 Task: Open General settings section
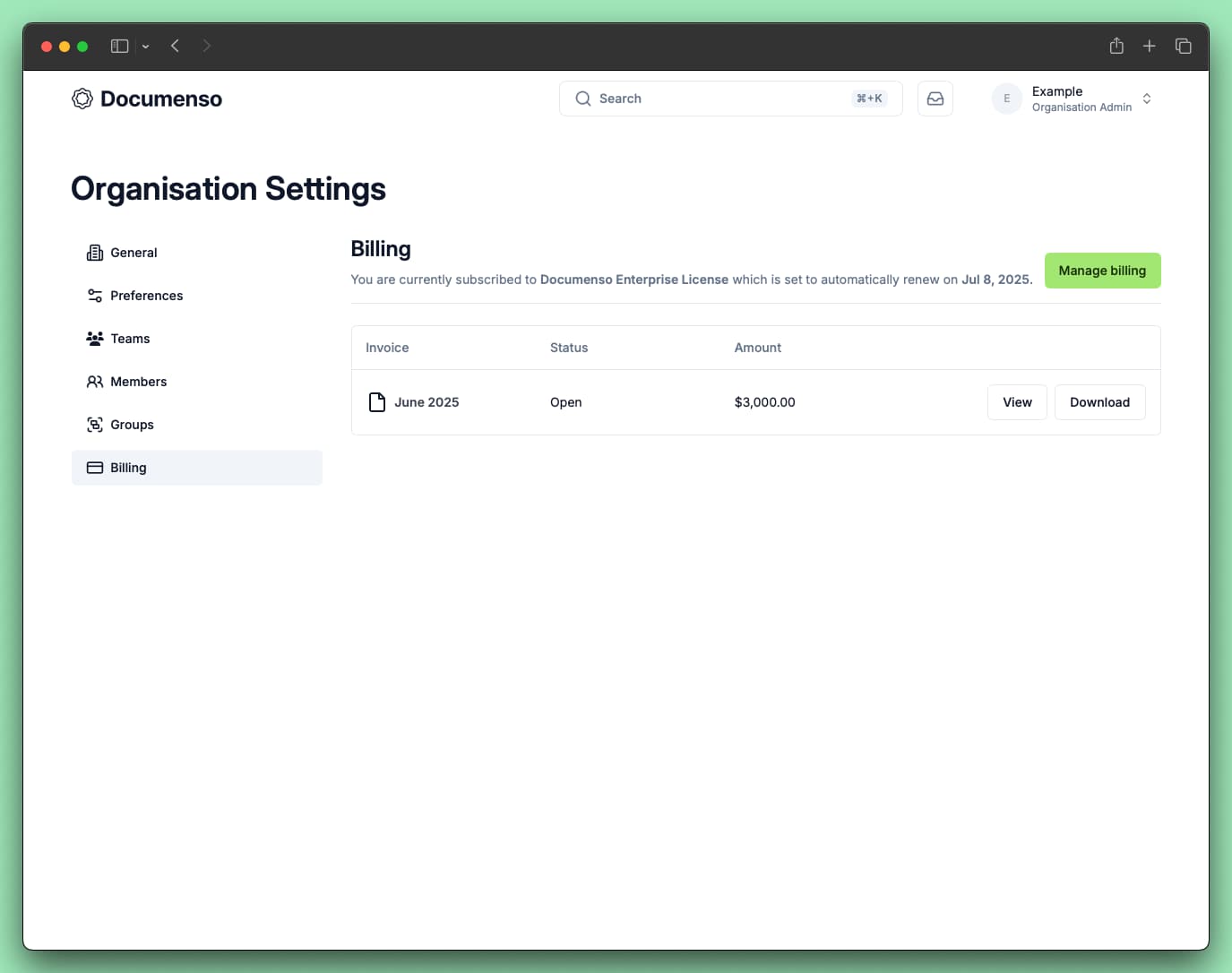point(134,253)
